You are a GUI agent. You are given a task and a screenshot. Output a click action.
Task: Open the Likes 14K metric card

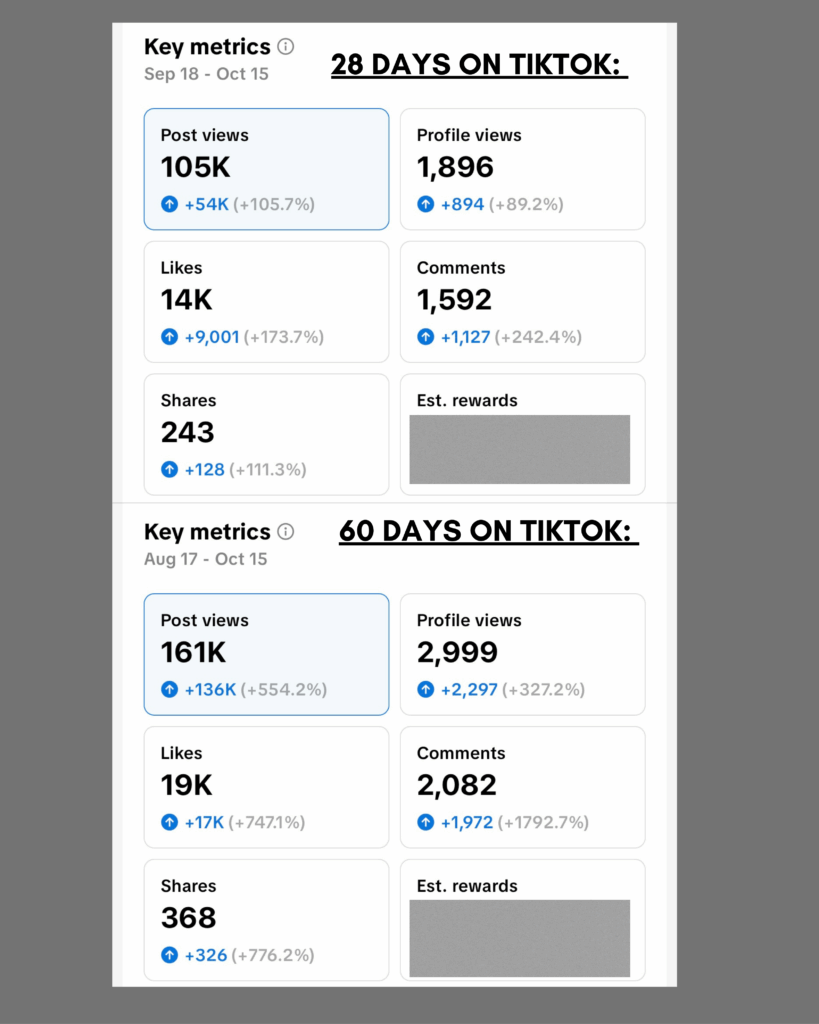click(266, 302)
